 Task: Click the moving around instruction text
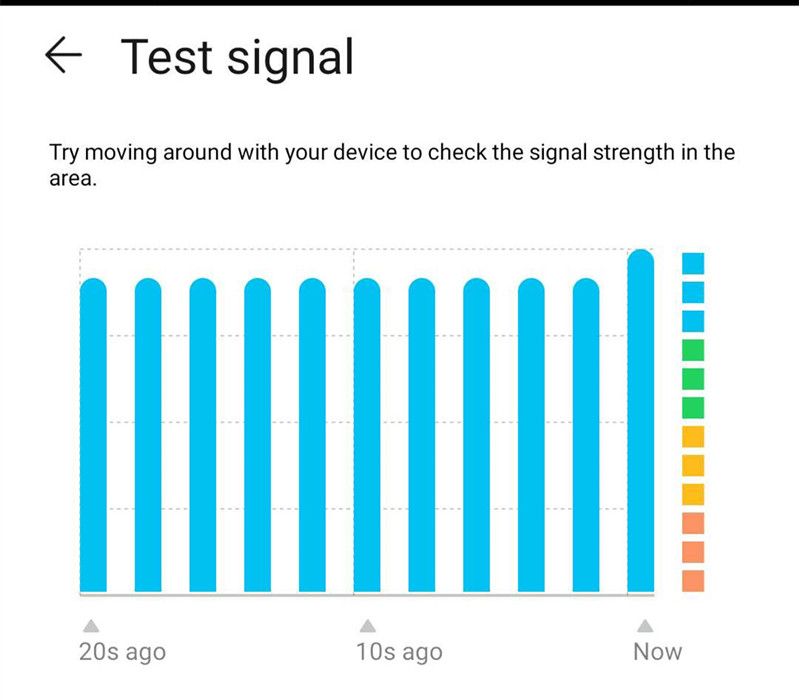click(392, 167)
